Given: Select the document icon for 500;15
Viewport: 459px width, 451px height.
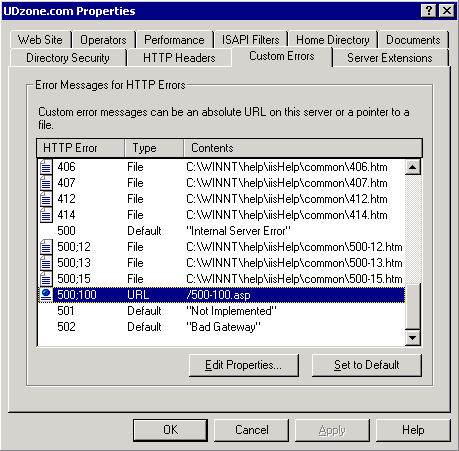Looking at the screenshot, I should coord(46,279).
